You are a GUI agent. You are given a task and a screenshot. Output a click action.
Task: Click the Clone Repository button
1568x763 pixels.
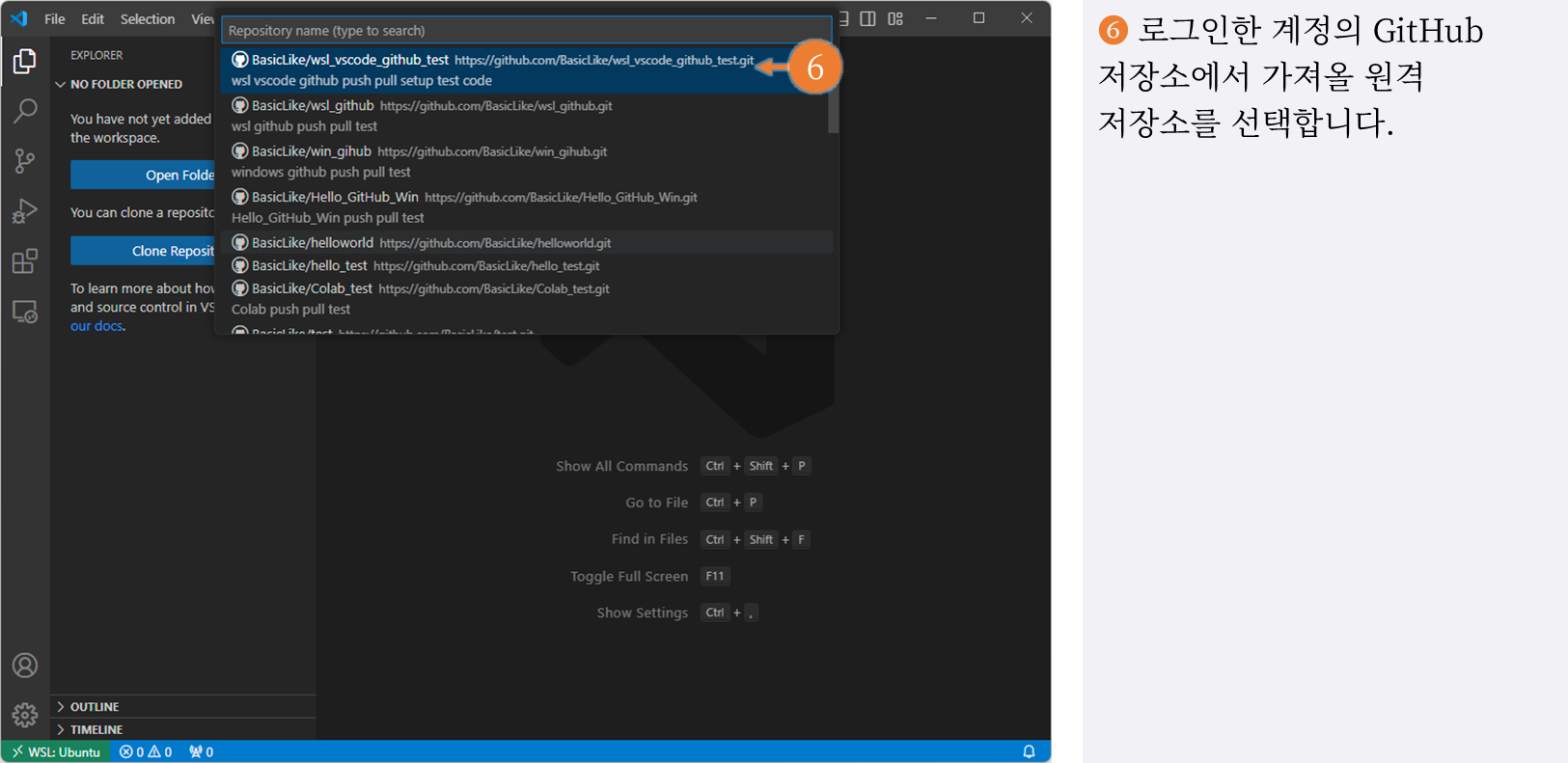pyautogui.click(x=143, y=251)
